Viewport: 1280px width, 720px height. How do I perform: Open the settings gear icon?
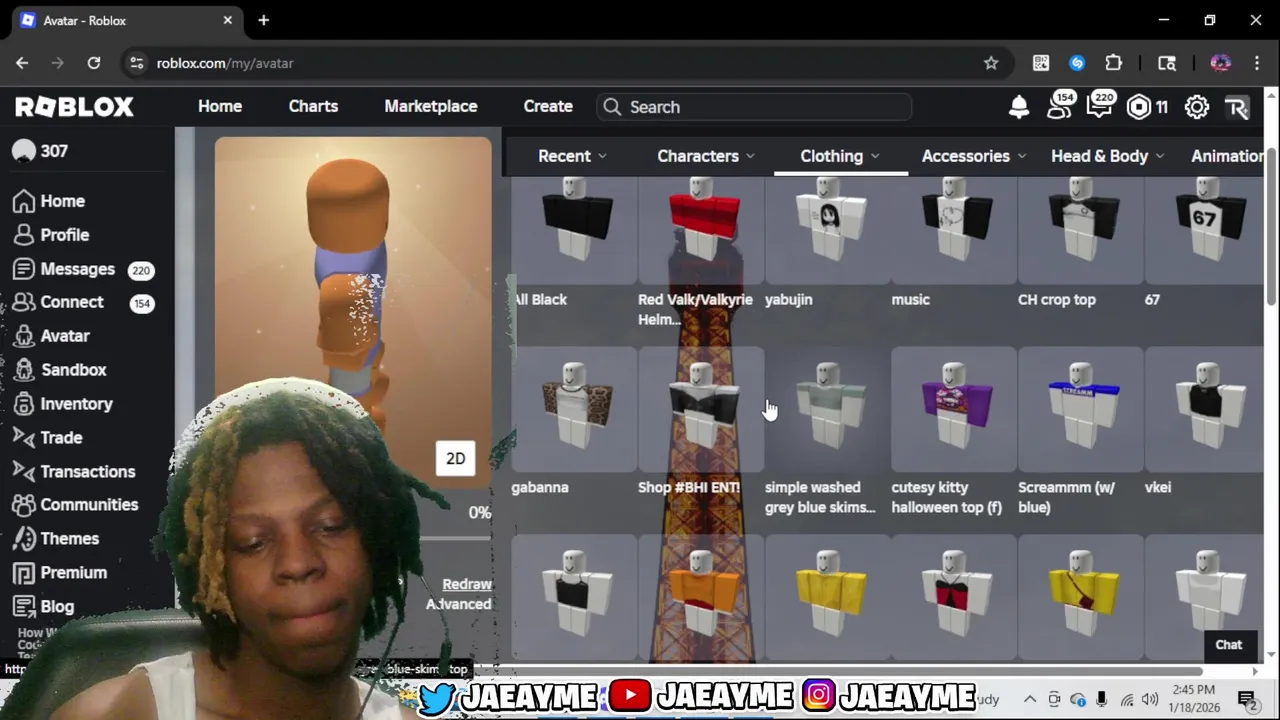[x=1197, y=107]
